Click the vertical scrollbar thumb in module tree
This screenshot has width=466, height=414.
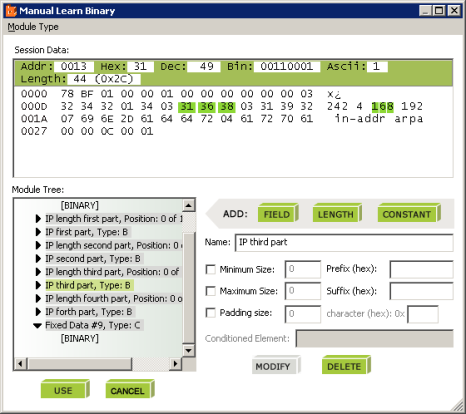coord(189,288)
